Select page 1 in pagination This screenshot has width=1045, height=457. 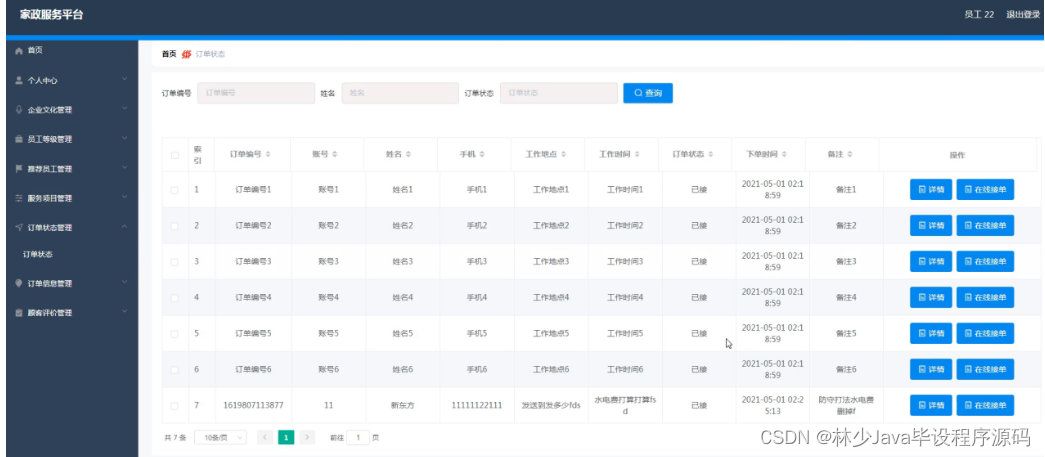286,438
